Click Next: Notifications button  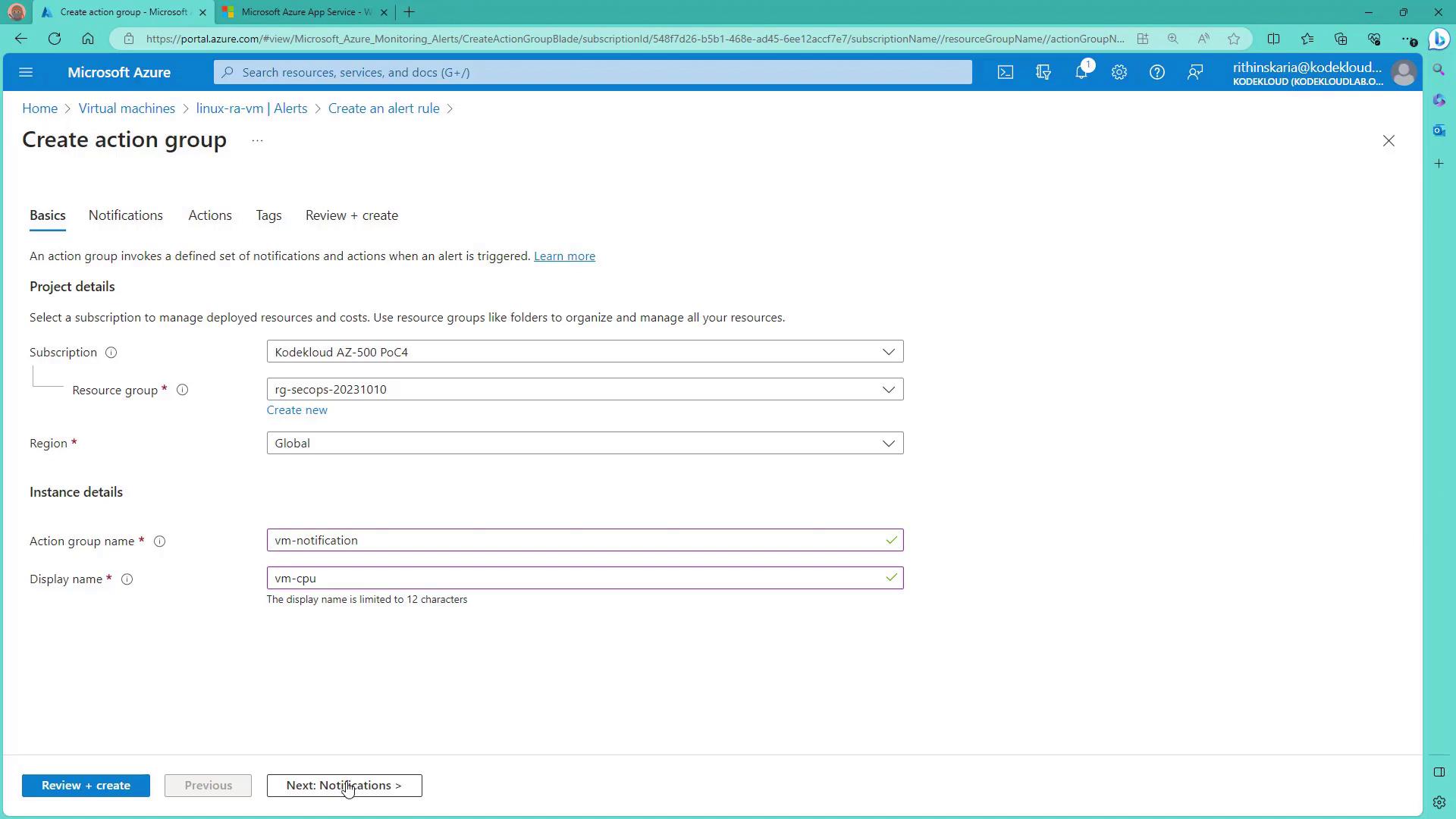tap(344, 786)
